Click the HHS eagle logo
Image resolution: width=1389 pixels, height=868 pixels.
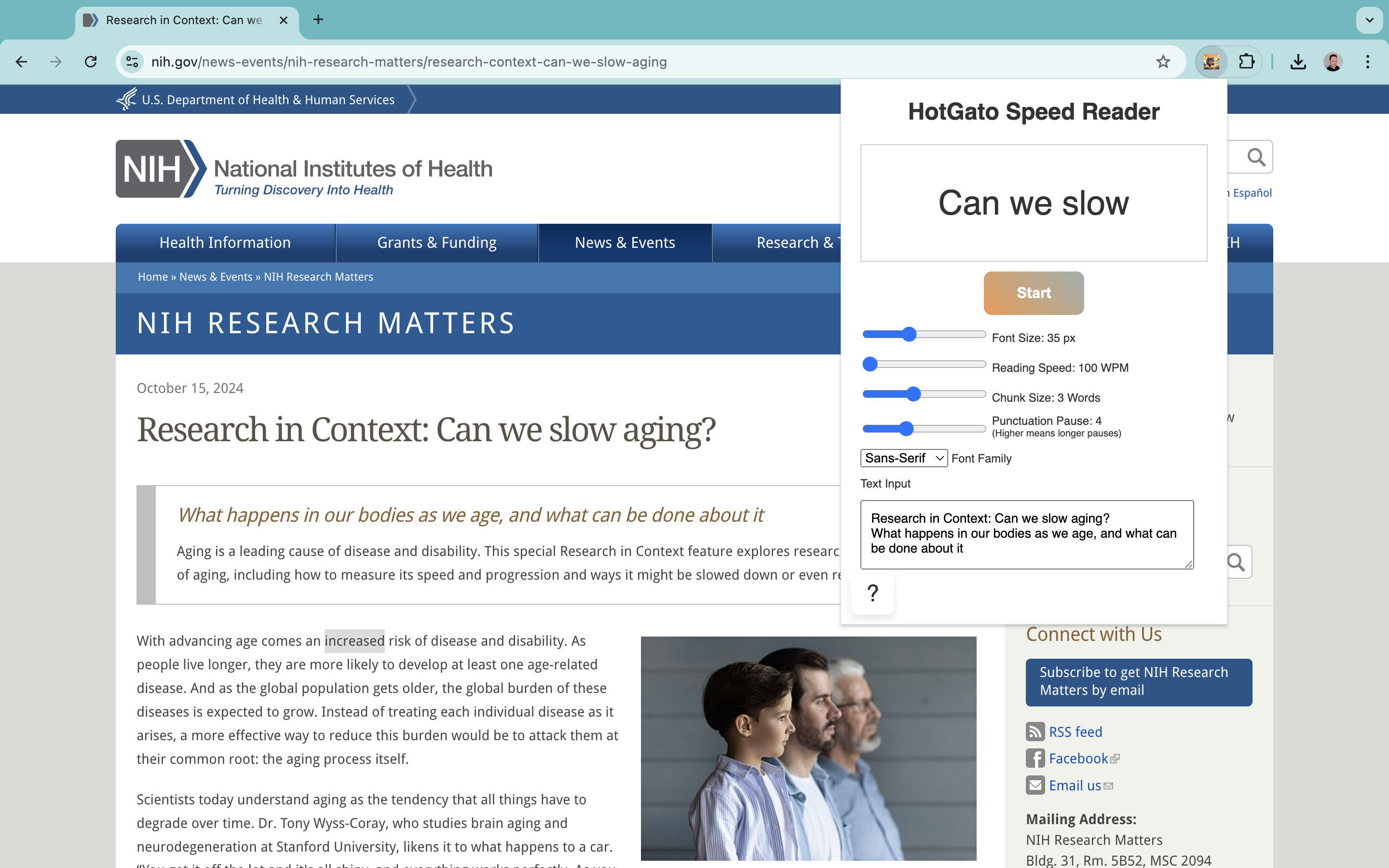pyautogui.click(x=126, y=99)
